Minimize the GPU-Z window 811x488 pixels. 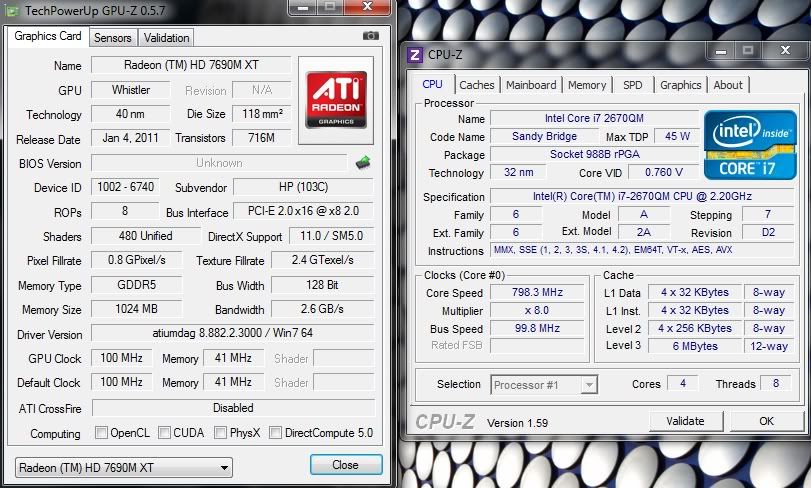coord(303,7)
